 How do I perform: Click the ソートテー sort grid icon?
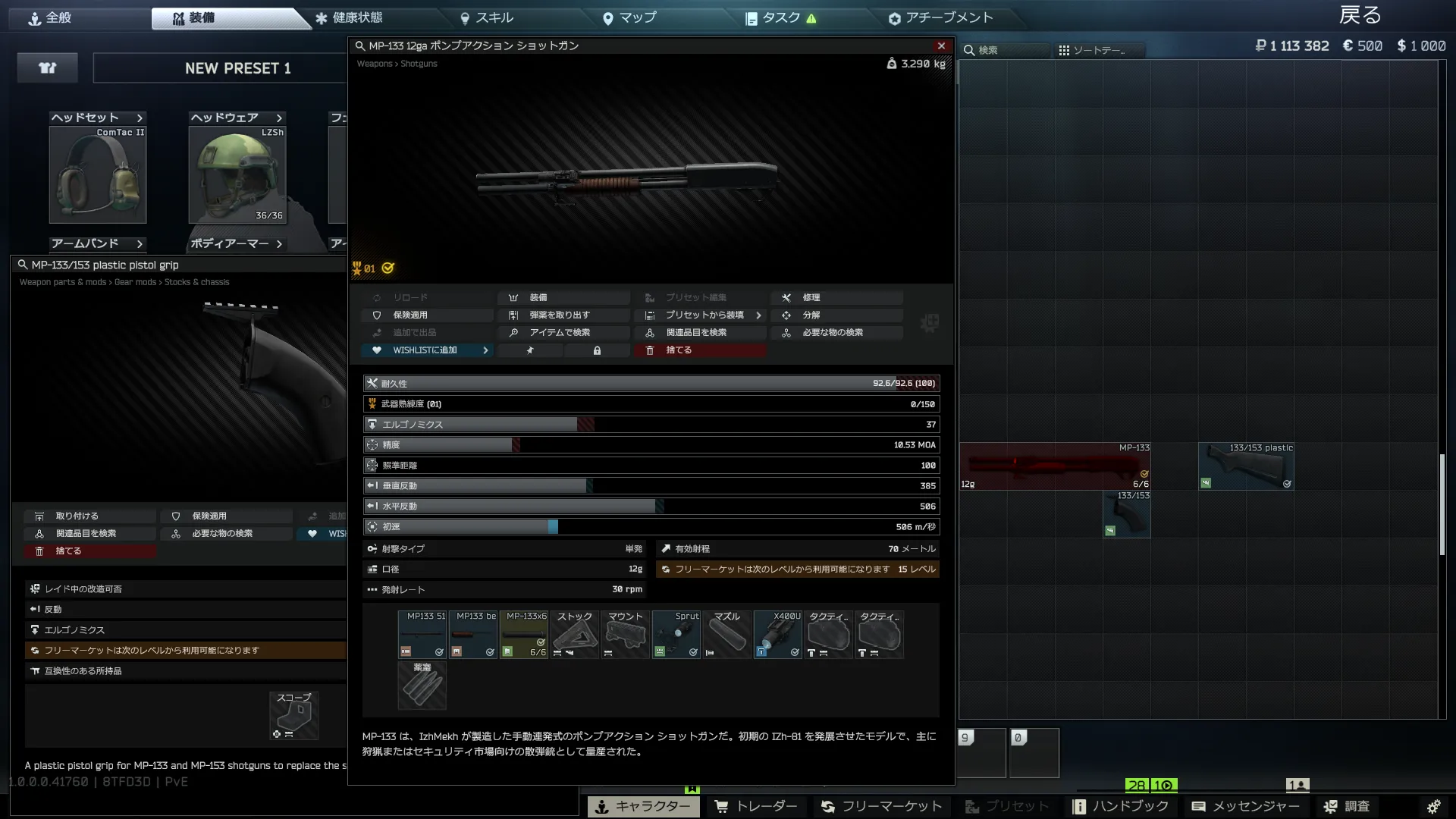pyautogui.click(x=1064, y=51)
